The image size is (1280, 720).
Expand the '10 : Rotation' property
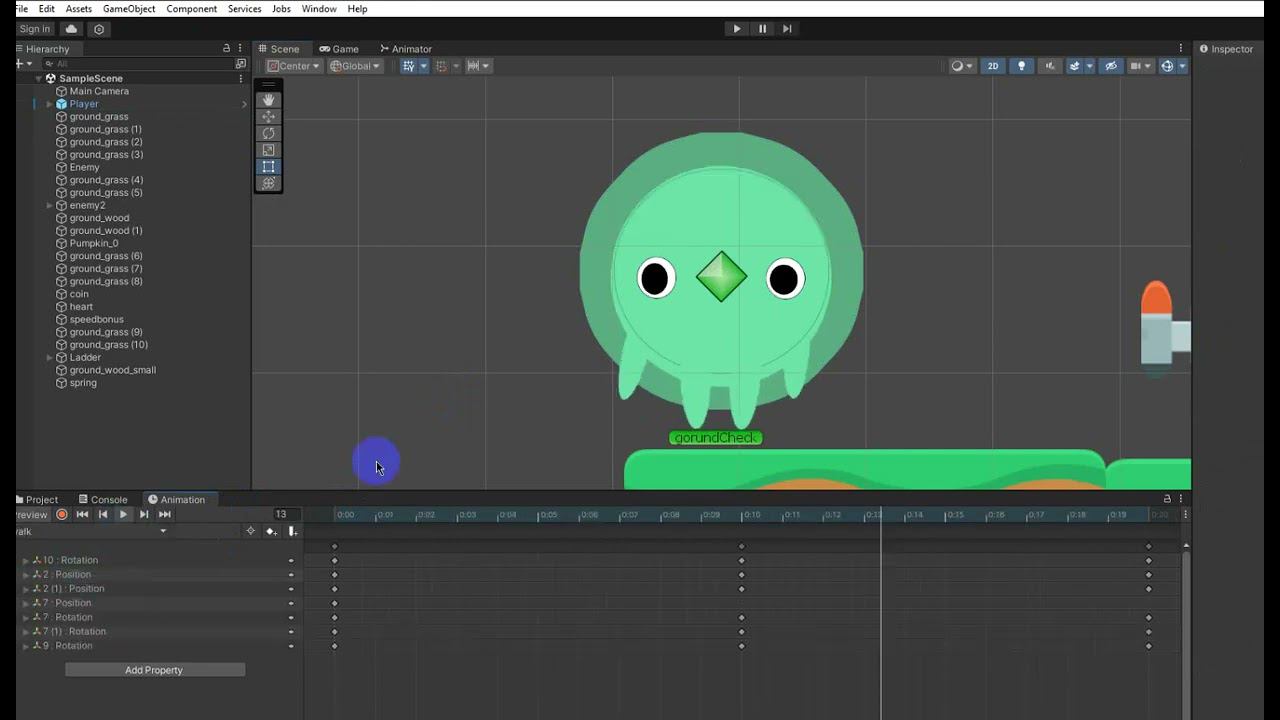[x=26, y=561]
